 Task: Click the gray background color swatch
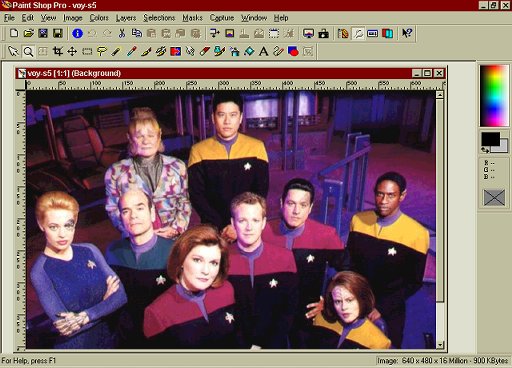pos(503,148)
